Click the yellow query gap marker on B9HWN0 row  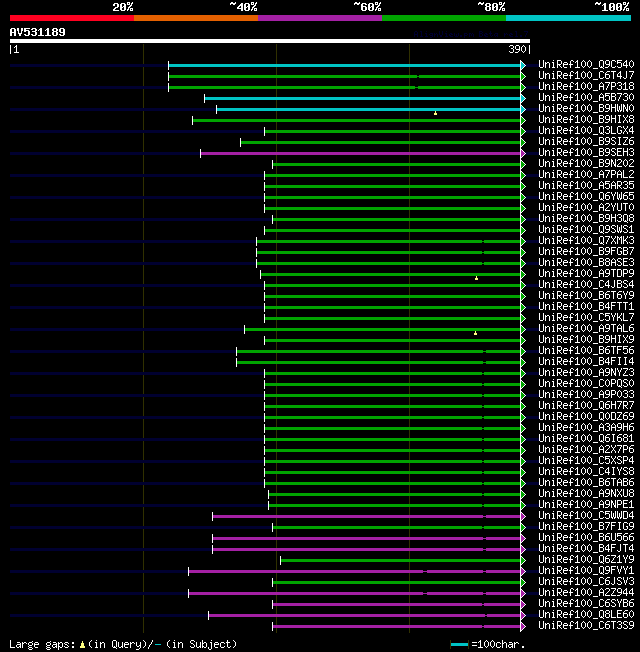pyautogui.click(x=435, y=113)
